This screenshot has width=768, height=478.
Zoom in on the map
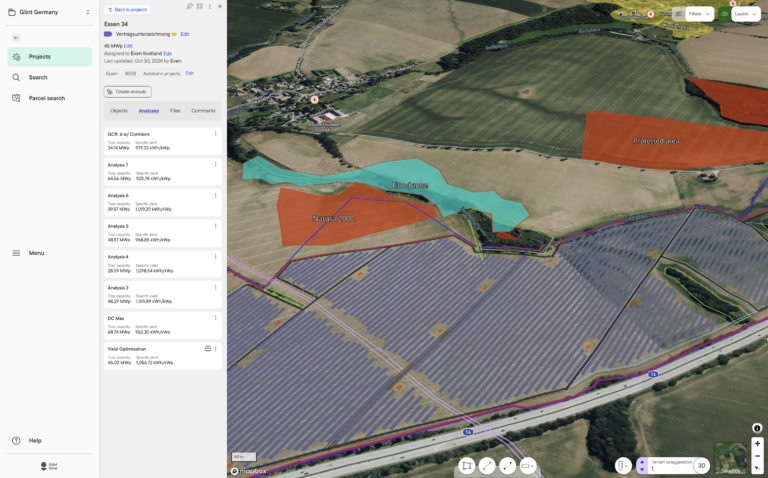tap(757, 443)
